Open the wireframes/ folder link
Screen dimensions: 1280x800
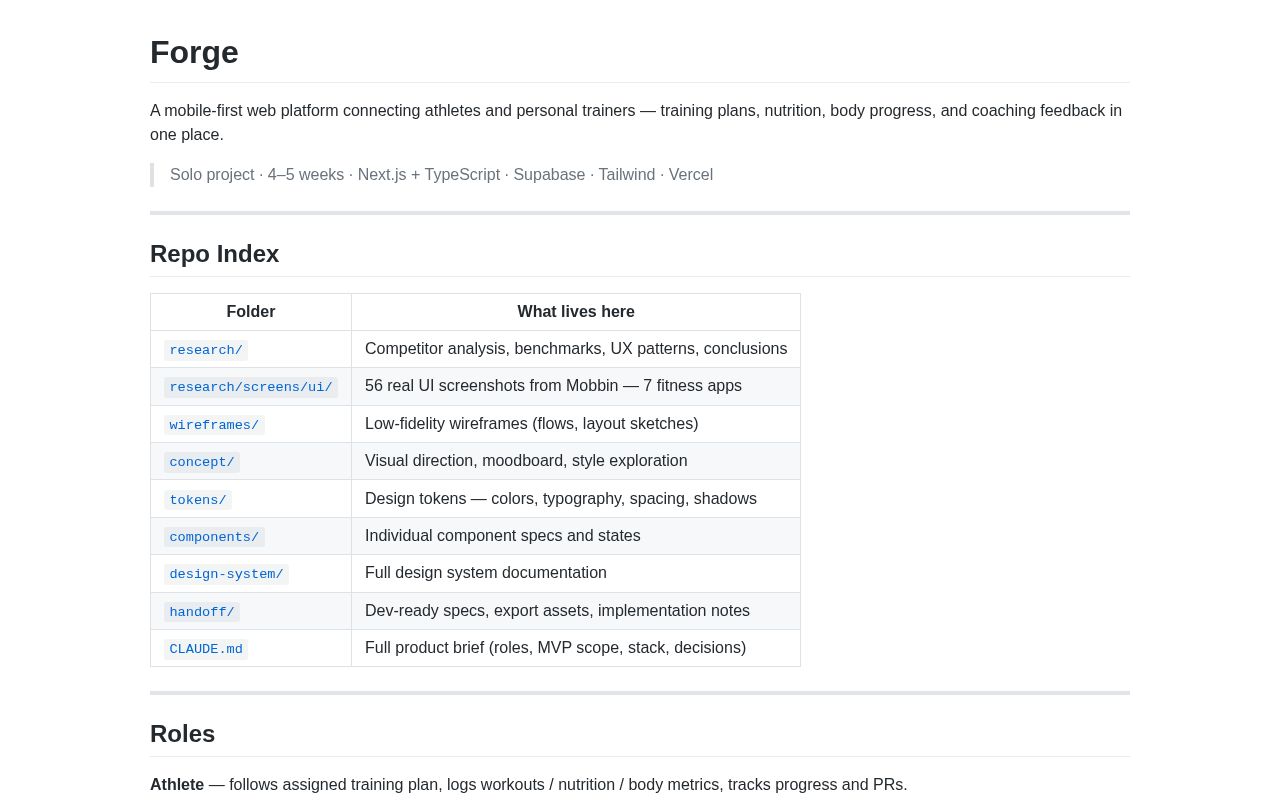point(214,425)
